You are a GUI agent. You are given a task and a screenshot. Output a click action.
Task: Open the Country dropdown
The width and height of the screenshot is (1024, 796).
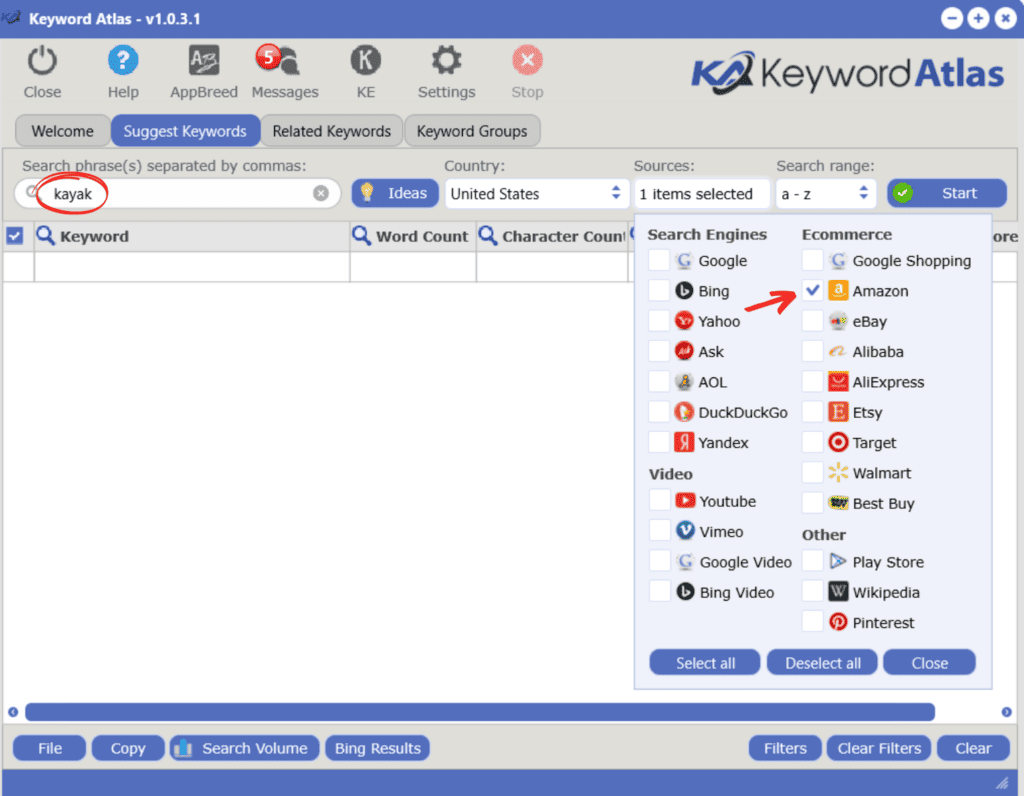tap(536, 193)
